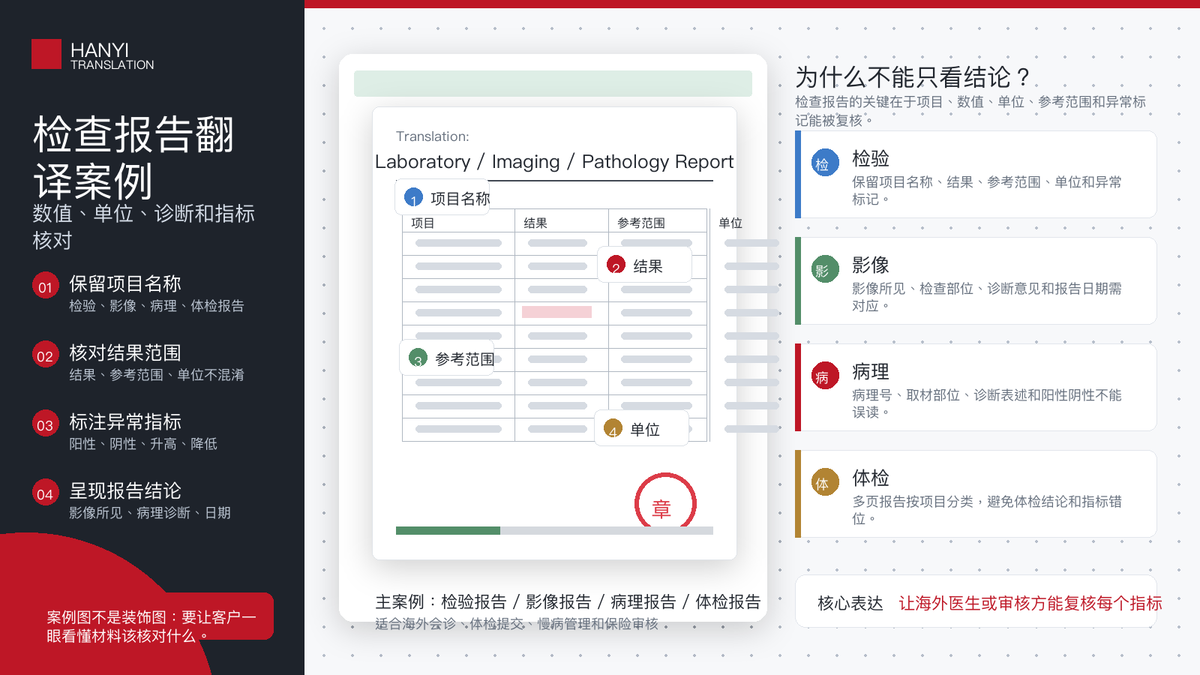Click the red 病 circle icon

823,377
